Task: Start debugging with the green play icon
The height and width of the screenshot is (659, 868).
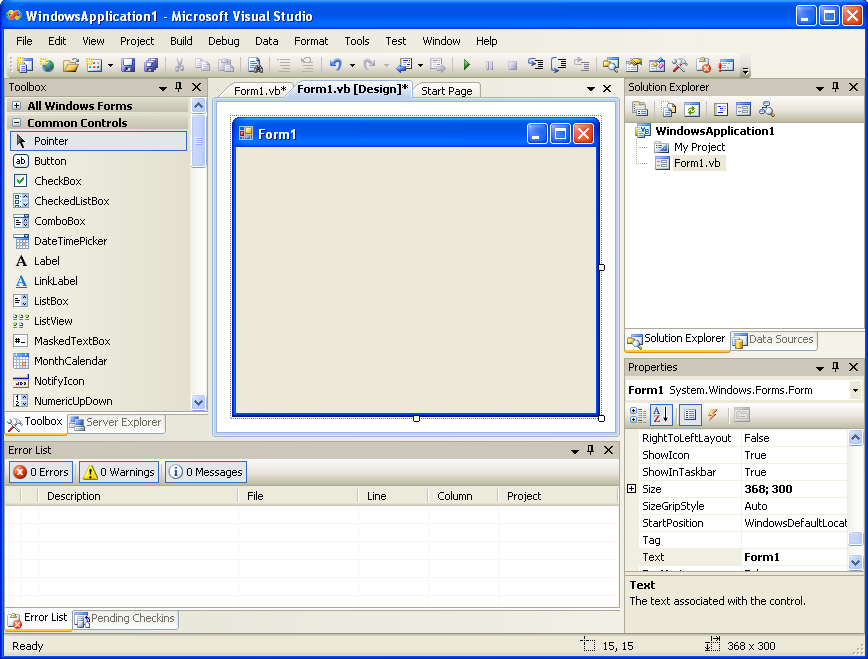Action: coord(467,66)
